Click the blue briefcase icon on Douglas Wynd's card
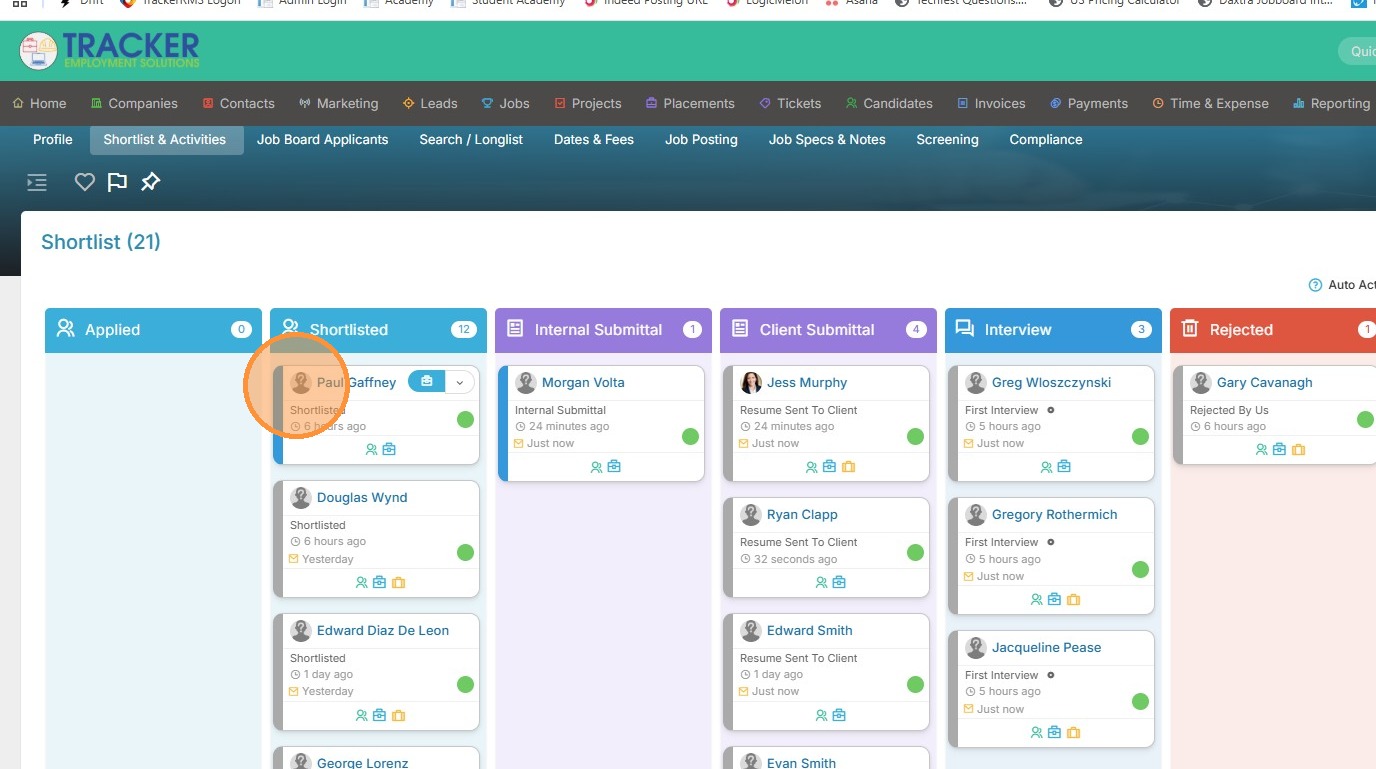 379,583
